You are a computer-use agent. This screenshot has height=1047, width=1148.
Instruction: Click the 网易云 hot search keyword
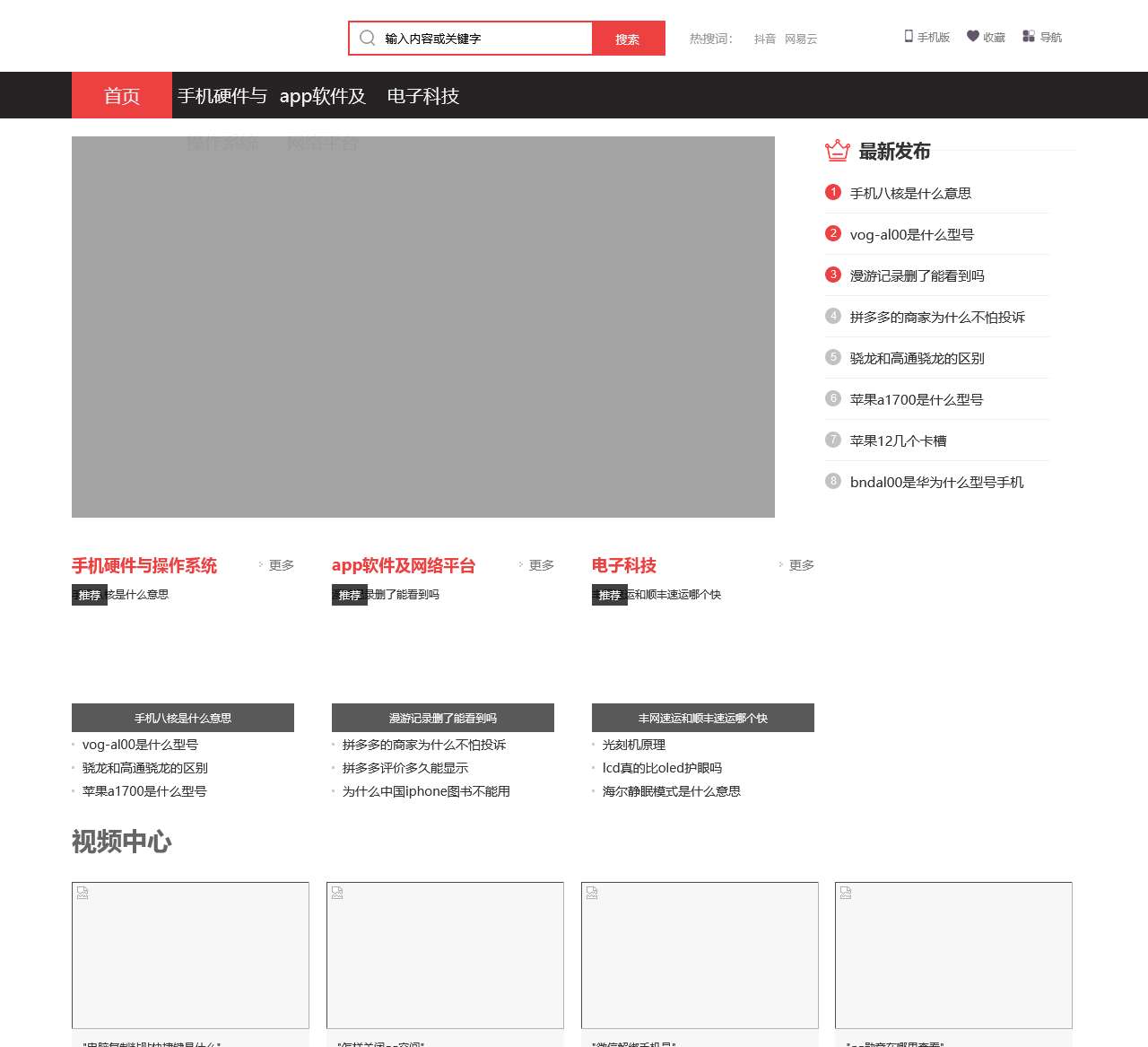[800, 39]
